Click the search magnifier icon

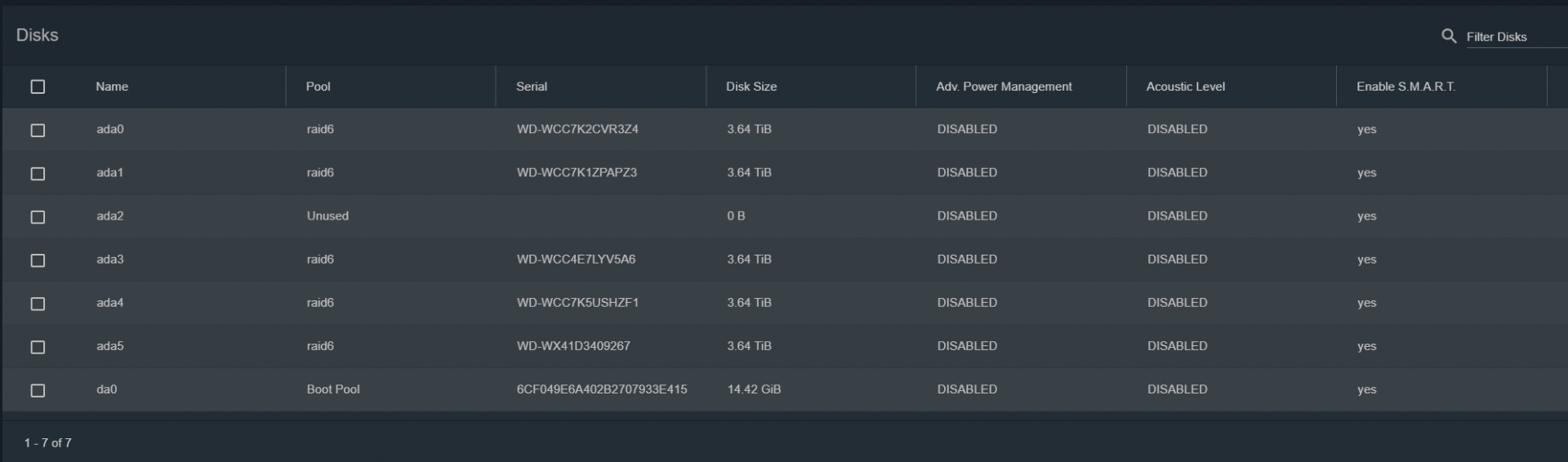pyautogui.click(x=1449, y=36)
